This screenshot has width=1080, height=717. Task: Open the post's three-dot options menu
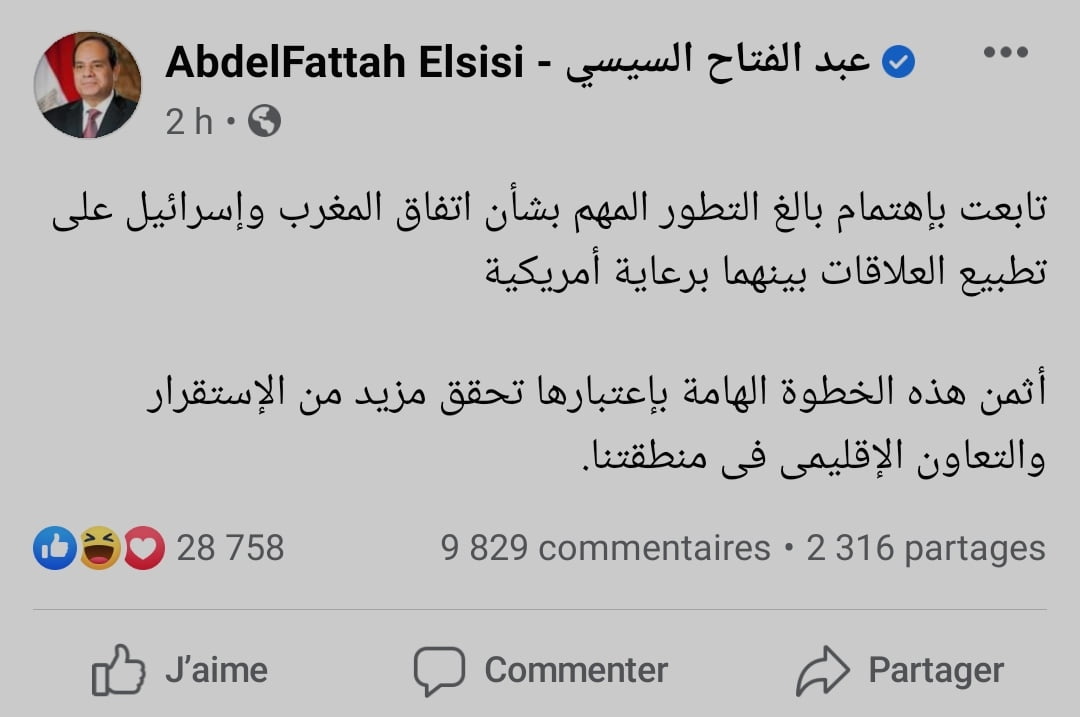click(1006, 54)
